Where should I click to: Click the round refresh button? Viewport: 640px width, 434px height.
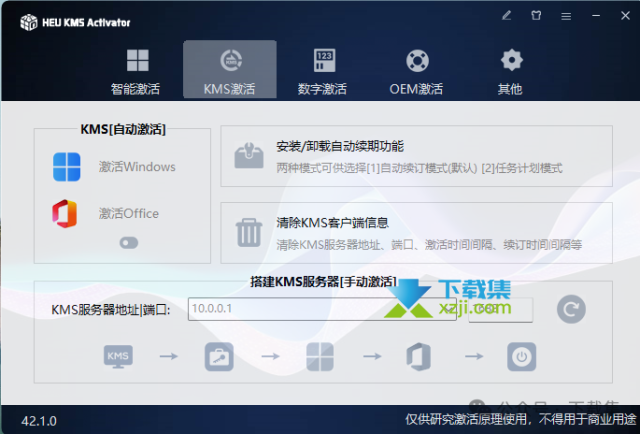pos(571,309)
